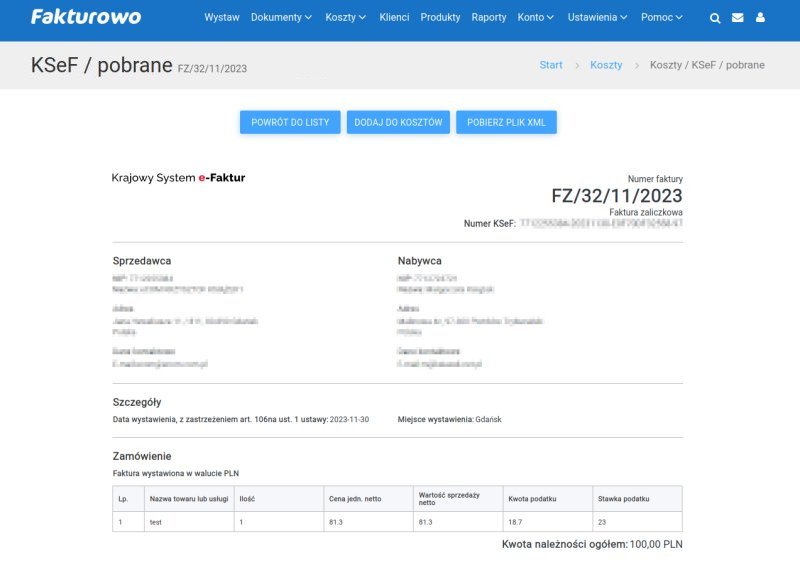Screen dimensions: 800x561
Task: Click the Faktura zaliczkowa label
Action: 645,212
